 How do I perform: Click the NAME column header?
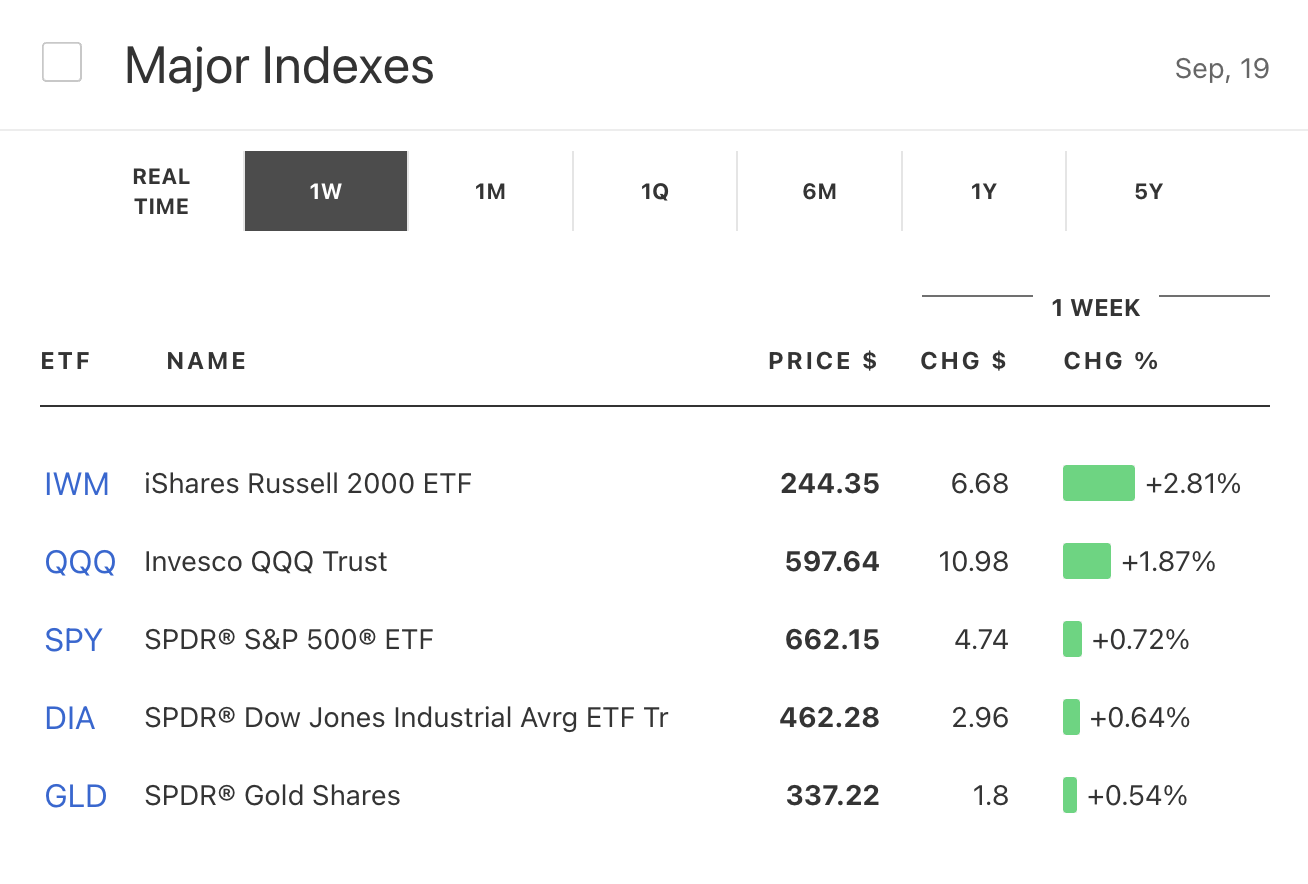click(206, 361)
